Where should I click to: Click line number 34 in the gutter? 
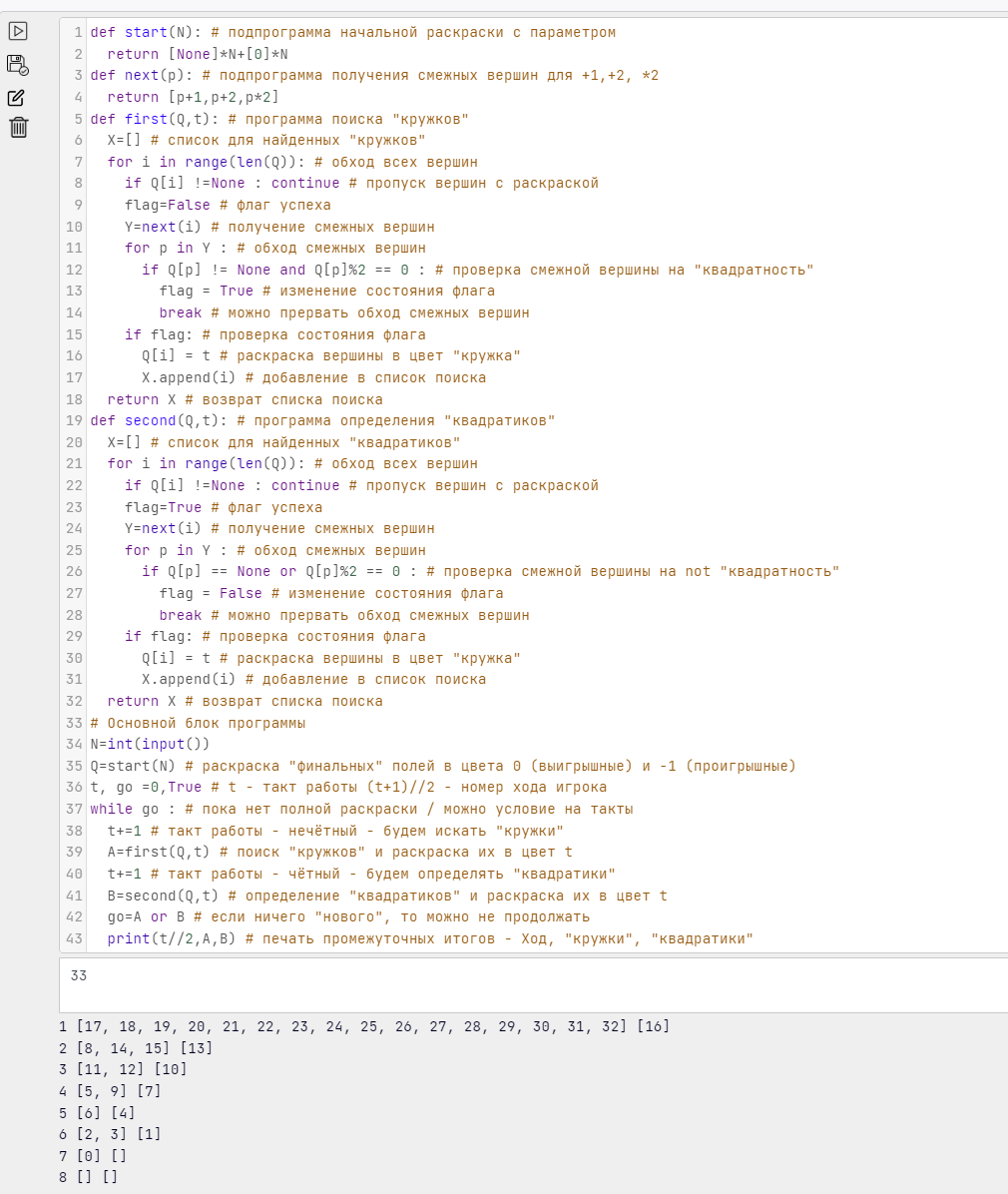pos(74,744)
